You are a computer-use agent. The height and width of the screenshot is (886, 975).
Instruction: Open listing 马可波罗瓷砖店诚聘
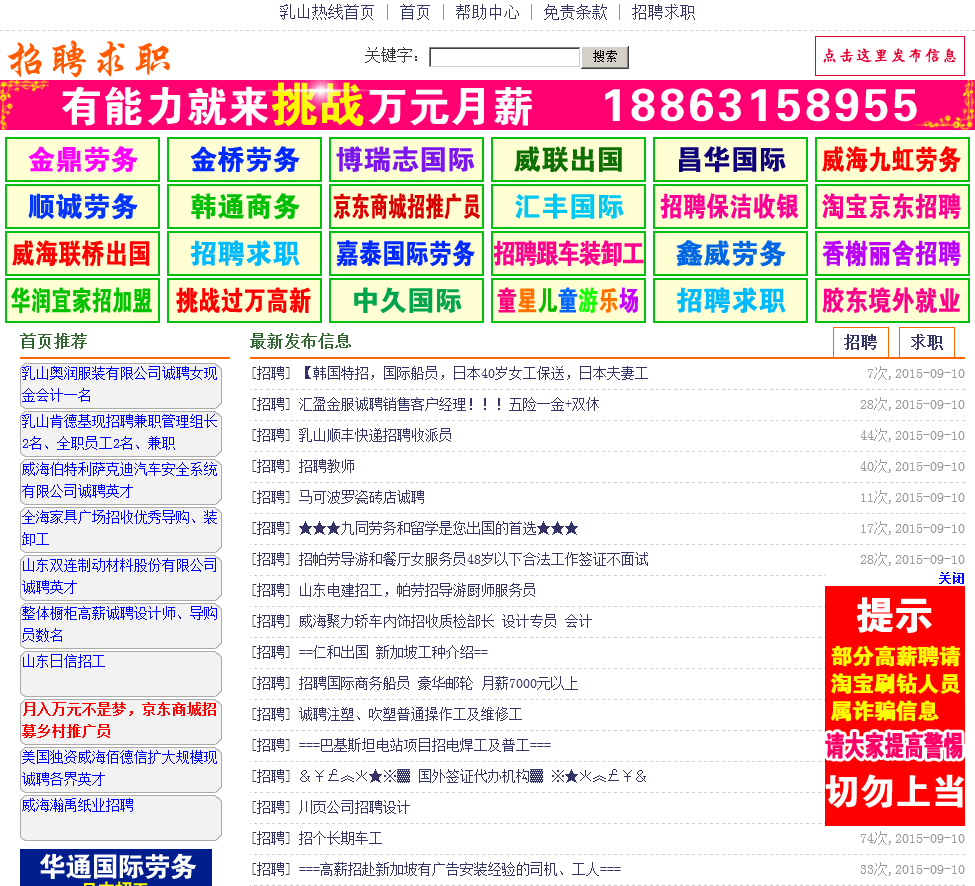[361, 497]
